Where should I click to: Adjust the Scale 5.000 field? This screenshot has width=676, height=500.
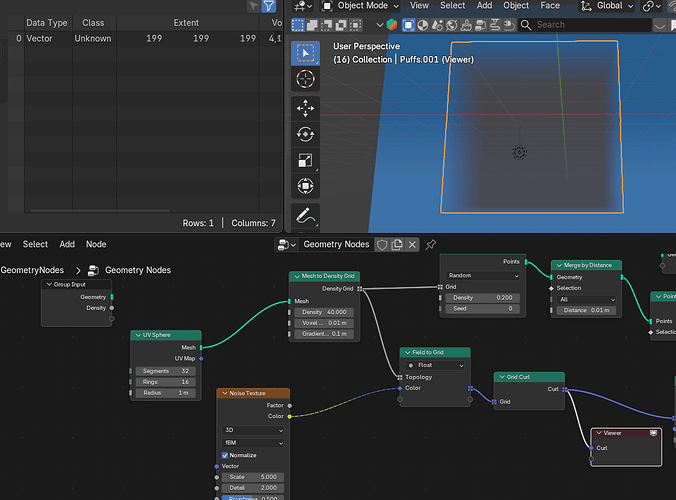[x=253, y=477]
